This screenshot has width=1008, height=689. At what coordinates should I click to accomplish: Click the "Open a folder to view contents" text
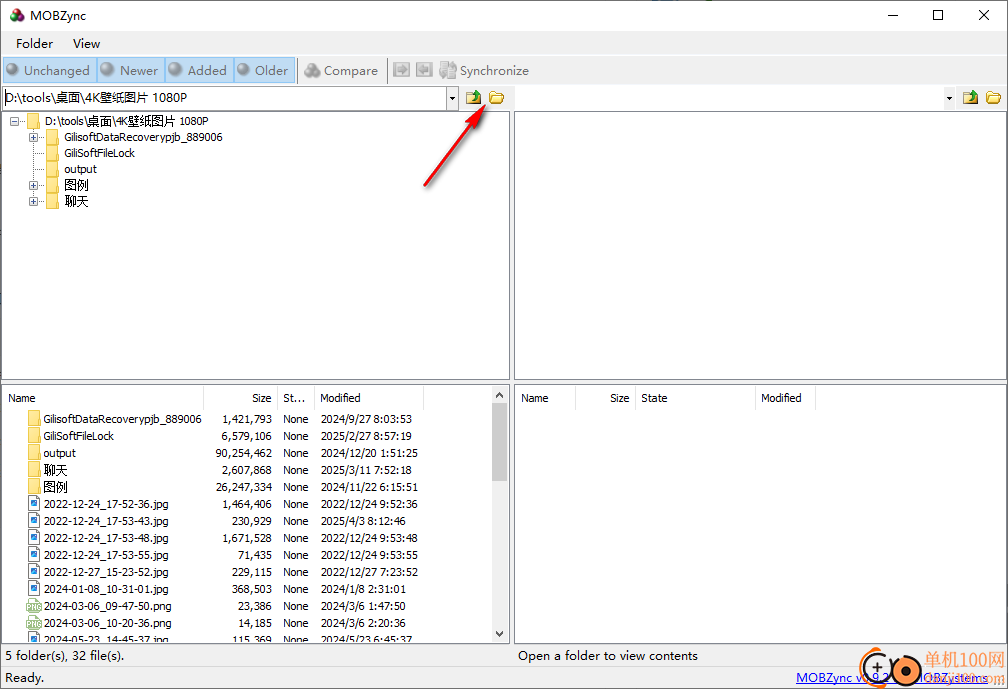tap(608, 656)
